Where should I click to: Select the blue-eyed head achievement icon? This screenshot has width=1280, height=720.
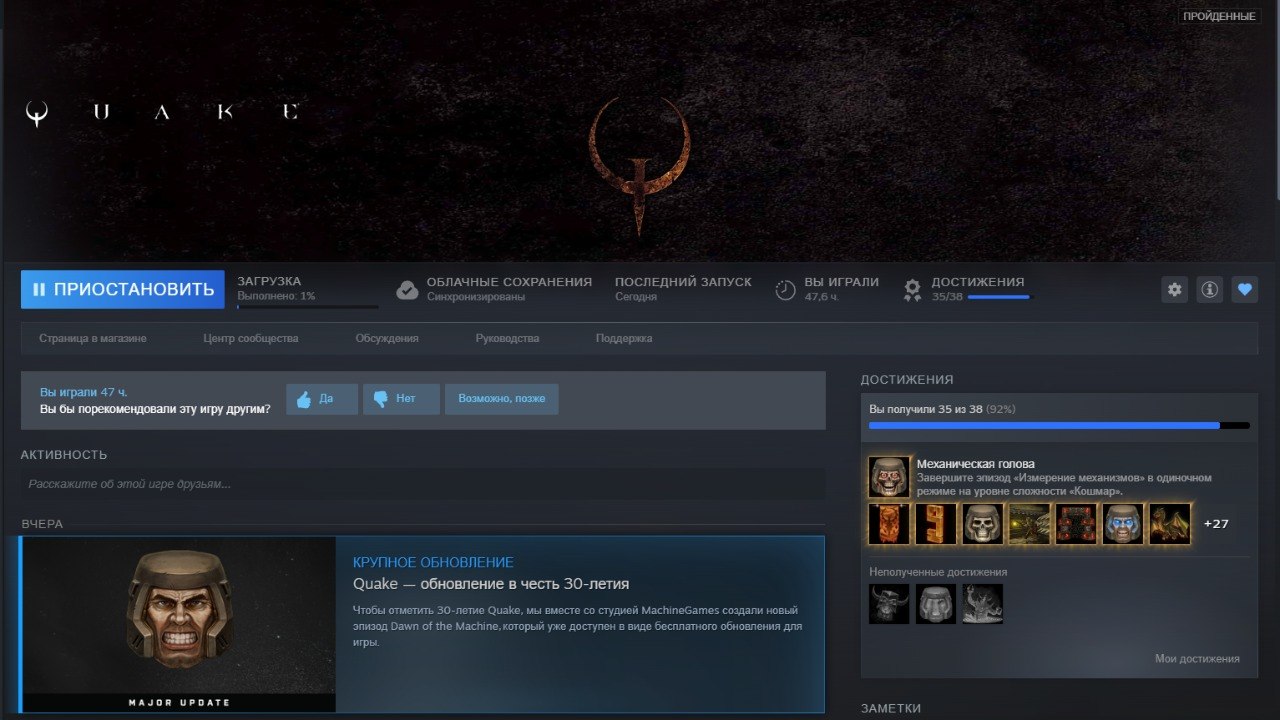[x=1123, y=523]
